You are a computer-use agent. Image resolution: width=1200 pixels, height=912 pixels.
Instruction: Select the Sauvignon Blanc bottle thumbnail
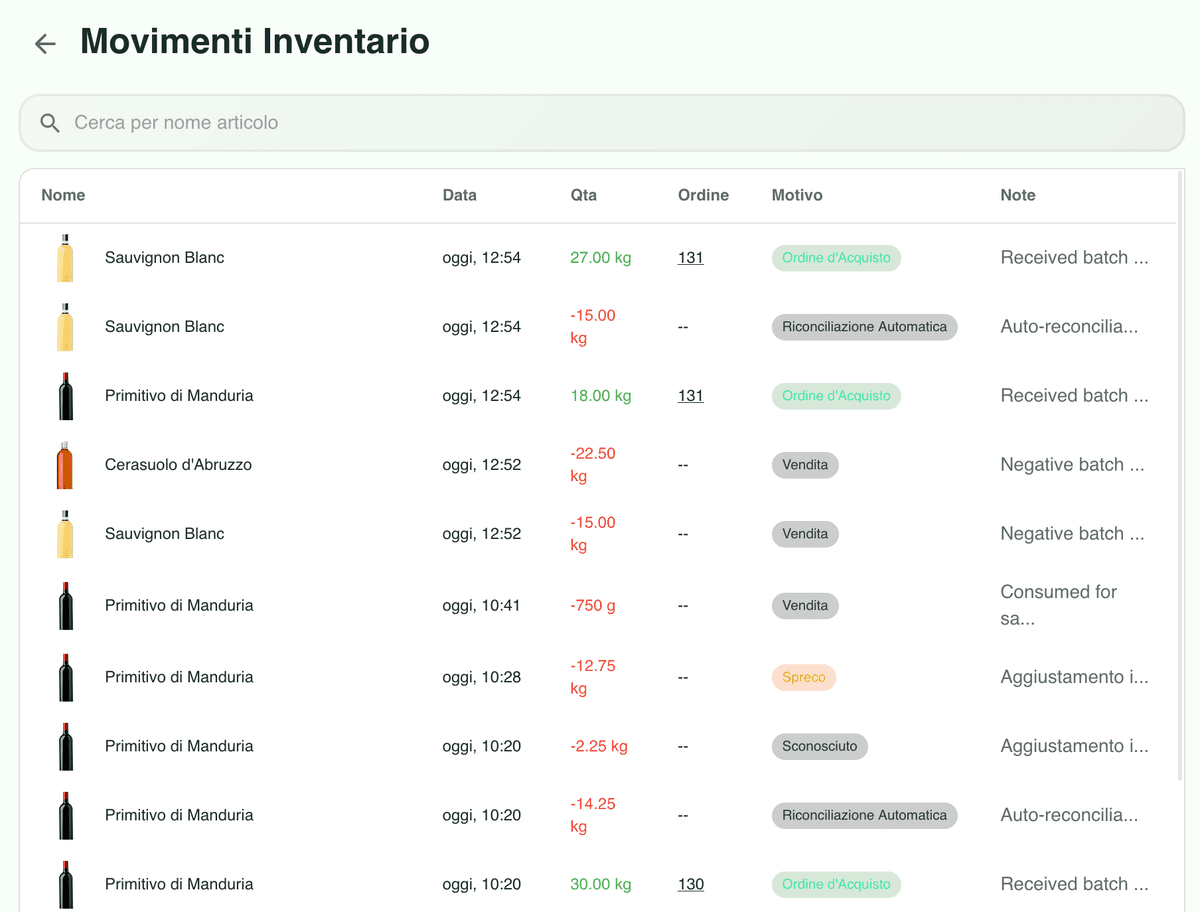click(65, 257)
